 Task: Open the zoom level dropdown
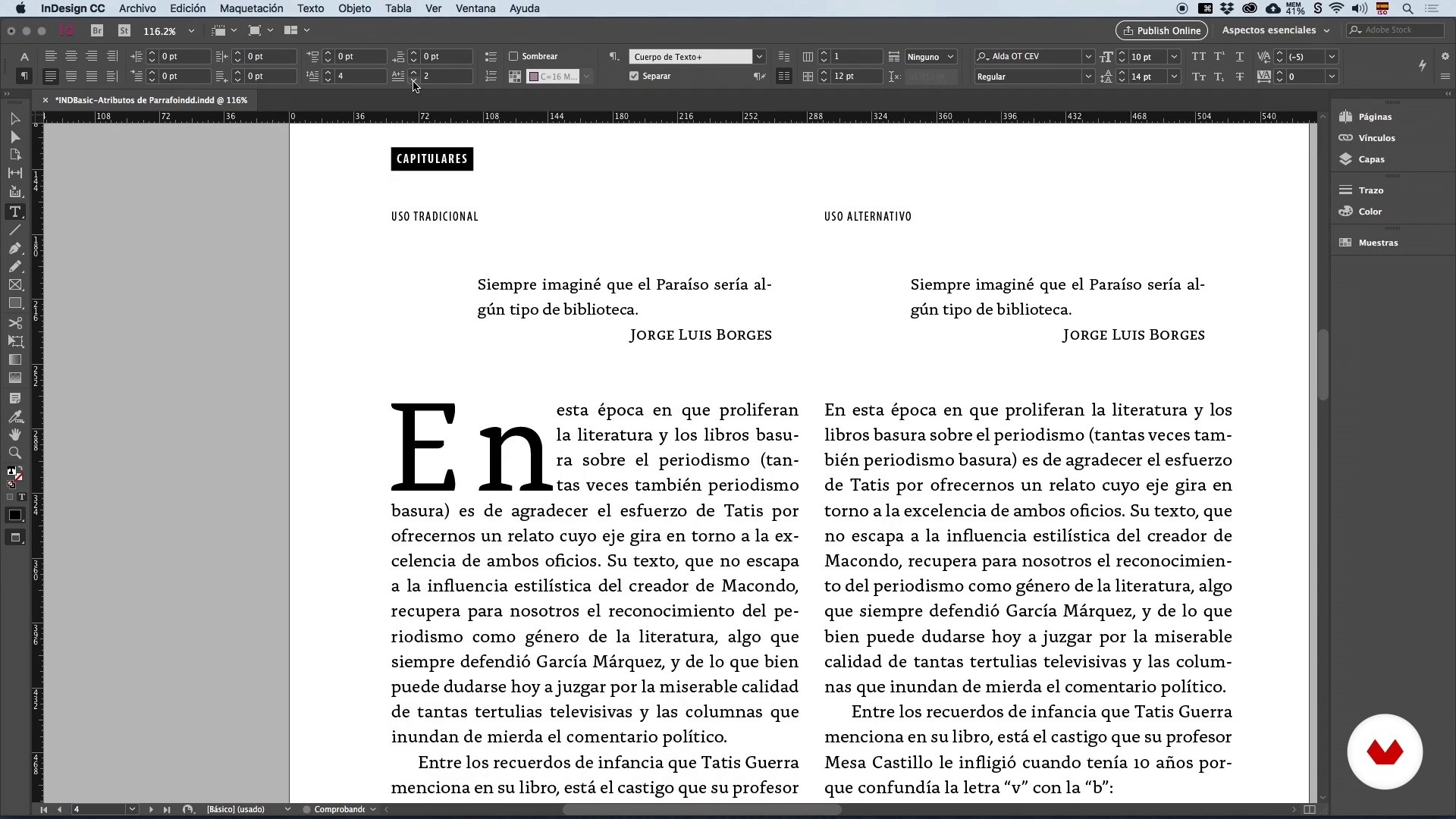click(191, 31)
